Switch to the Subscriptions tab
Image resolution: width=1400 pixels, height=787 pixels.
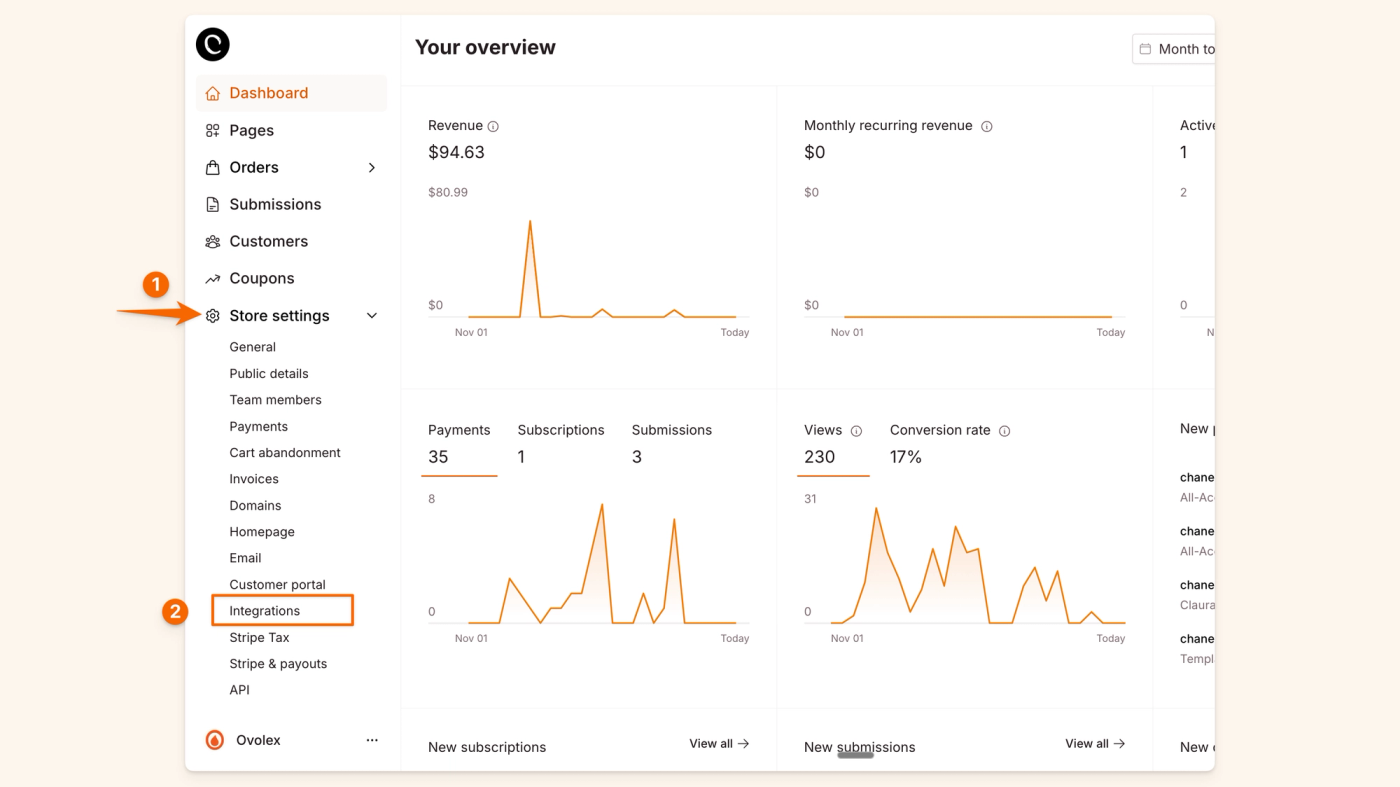pyautogui.click(x=560, y=430)
